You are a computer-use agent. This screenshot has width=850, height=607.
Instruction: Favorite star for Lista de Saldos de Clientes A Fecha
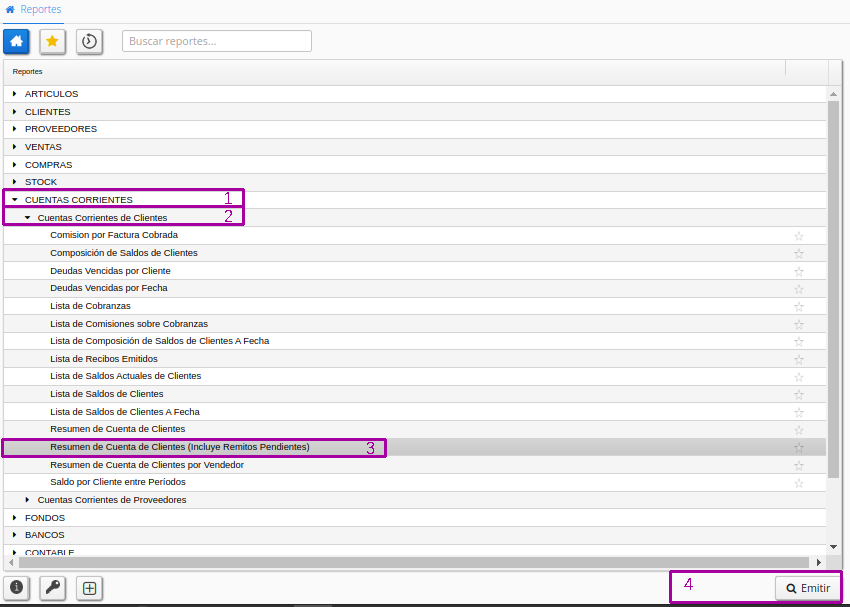tap(799, 412)
